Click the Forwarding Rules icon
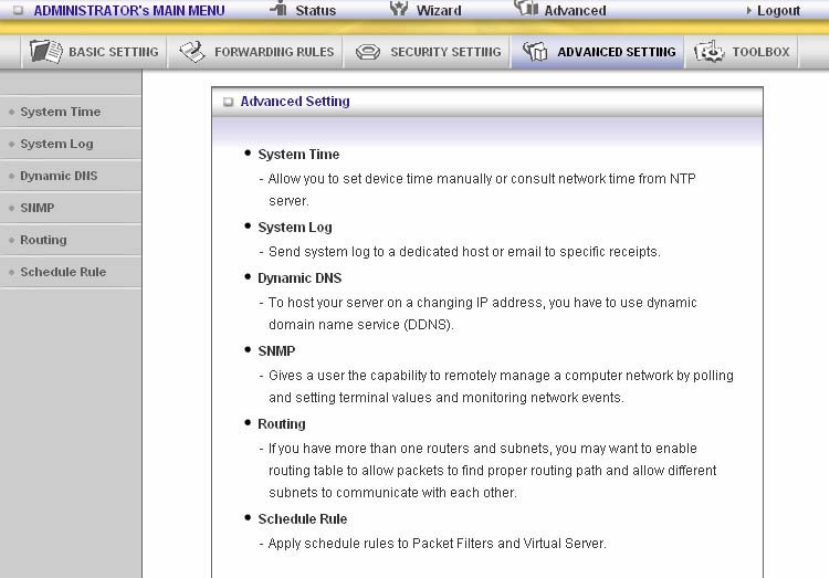Screen dimensions: 829x578 (192, 52)
